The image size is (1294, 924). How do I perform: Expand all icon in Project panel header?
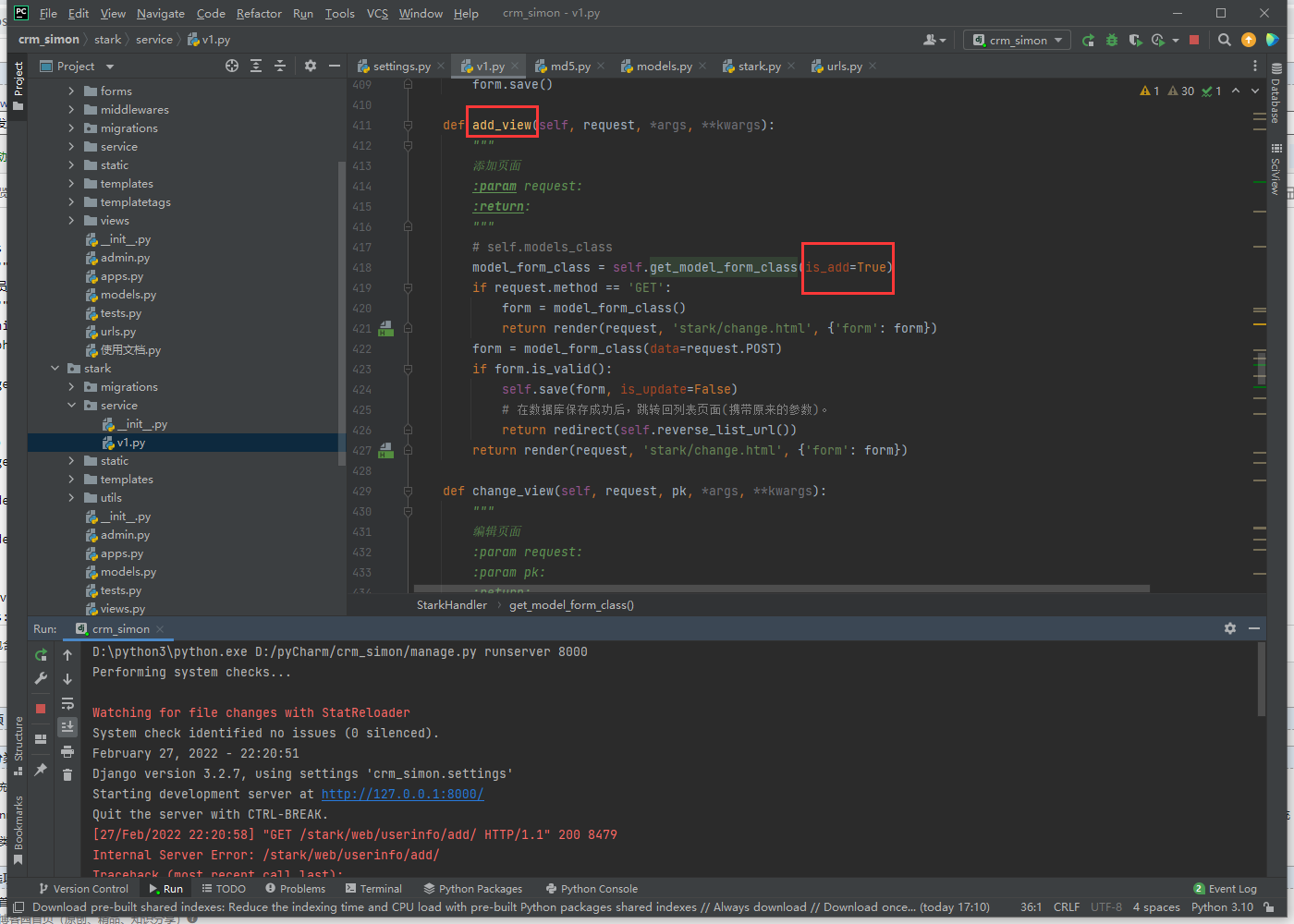point(256,66)
